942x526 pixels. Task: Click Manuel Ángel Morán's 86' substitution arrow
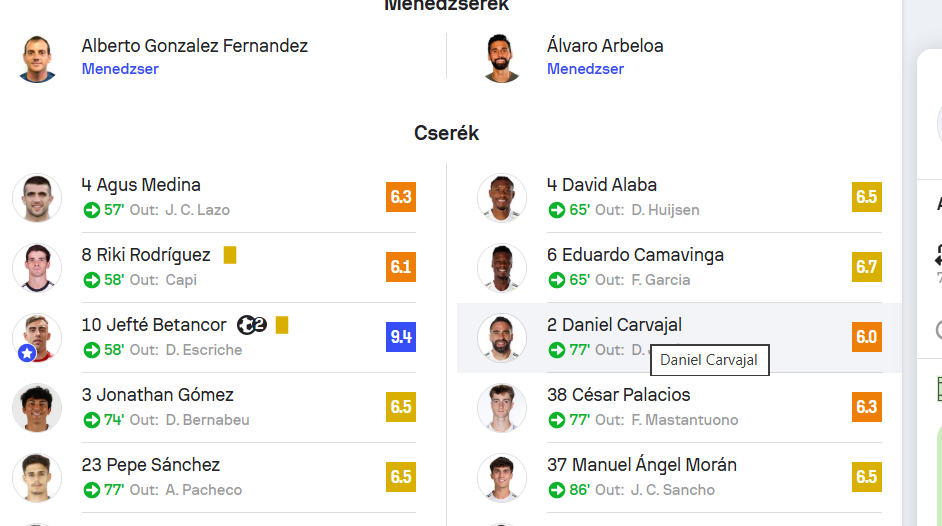click(557, 490)
